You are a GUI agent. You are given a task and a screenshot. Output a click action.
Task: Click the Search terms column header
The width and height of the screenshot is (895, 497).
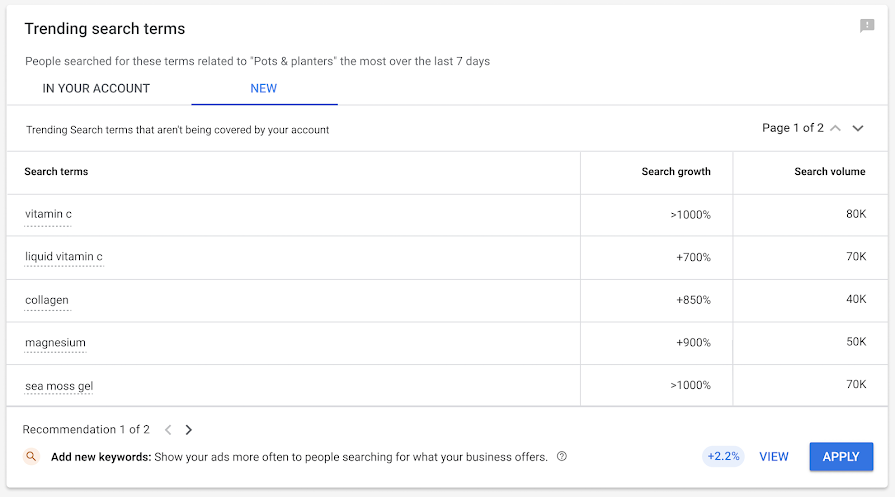56,172
